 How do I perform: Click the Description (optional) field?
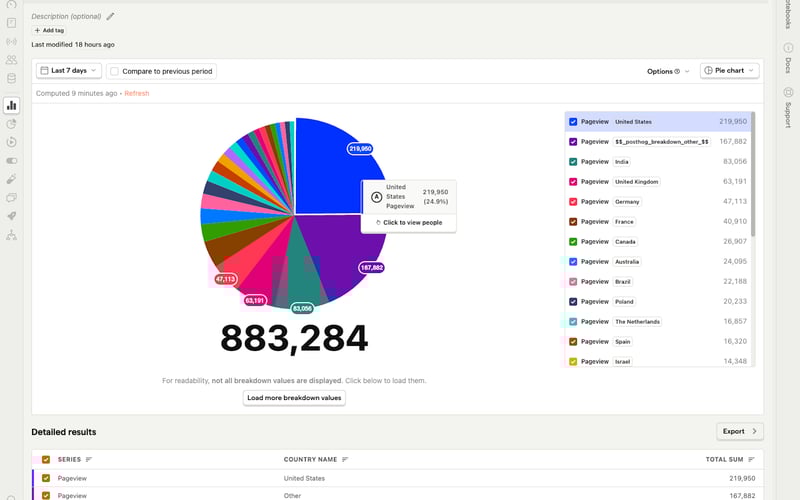[66, 16]
